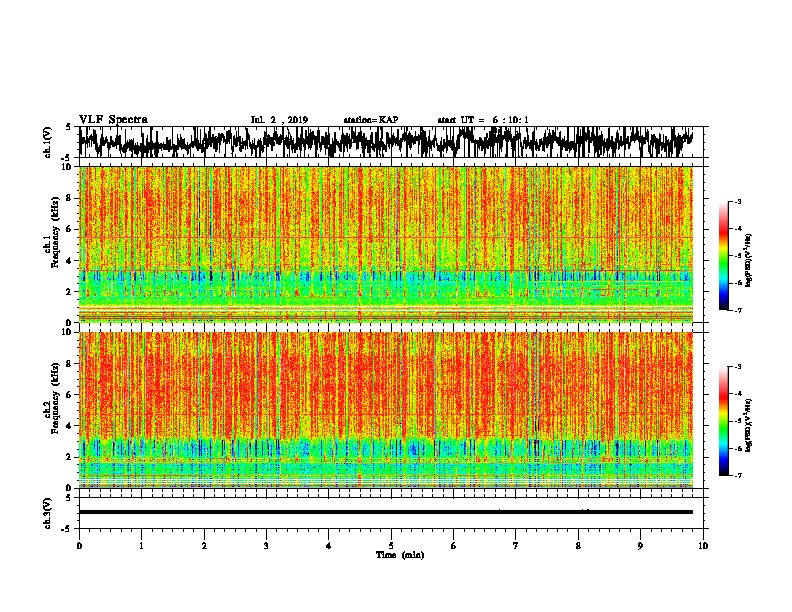792x612 pixels.
Task: Click the "ch.1(V)" waveform axis label
Action: [x=47, y=142]
